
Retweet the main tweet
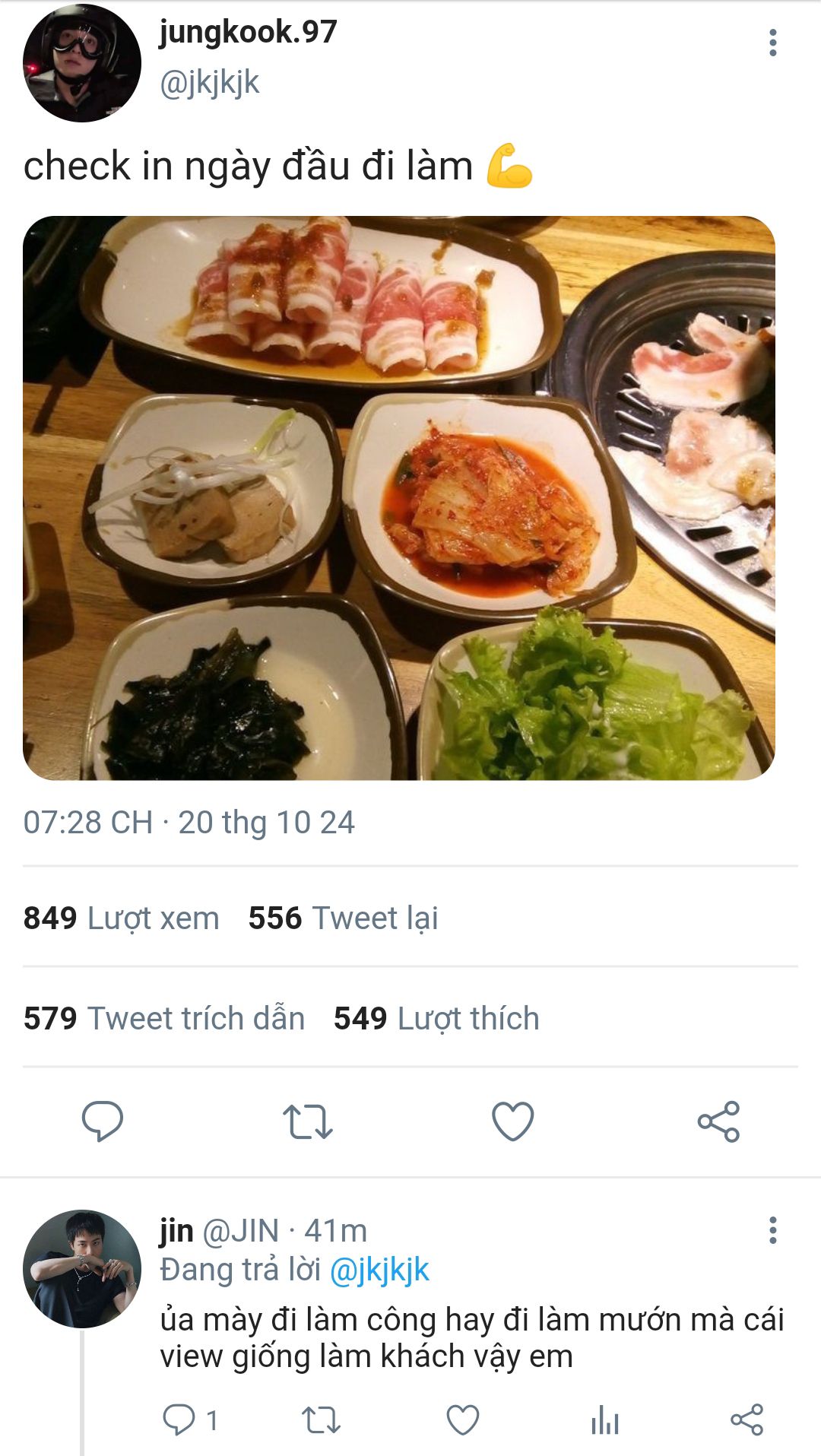tap(307, 1121)
